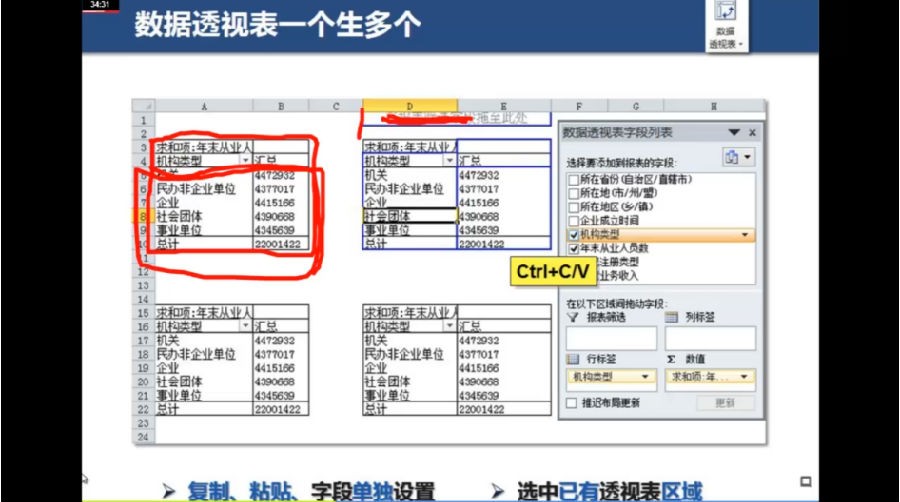Screen dimensions: 900x502
Task: Select column header A
Action: (x=204, y=106)
